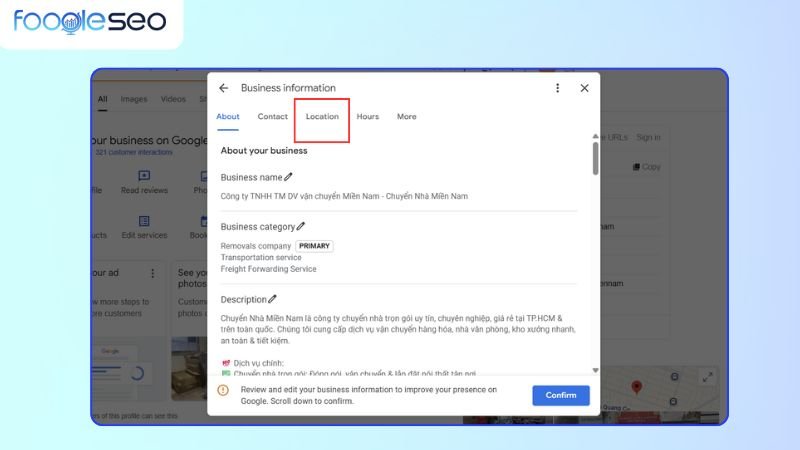
Task: Click the Sign in link
Action: (x=648, y=137)
